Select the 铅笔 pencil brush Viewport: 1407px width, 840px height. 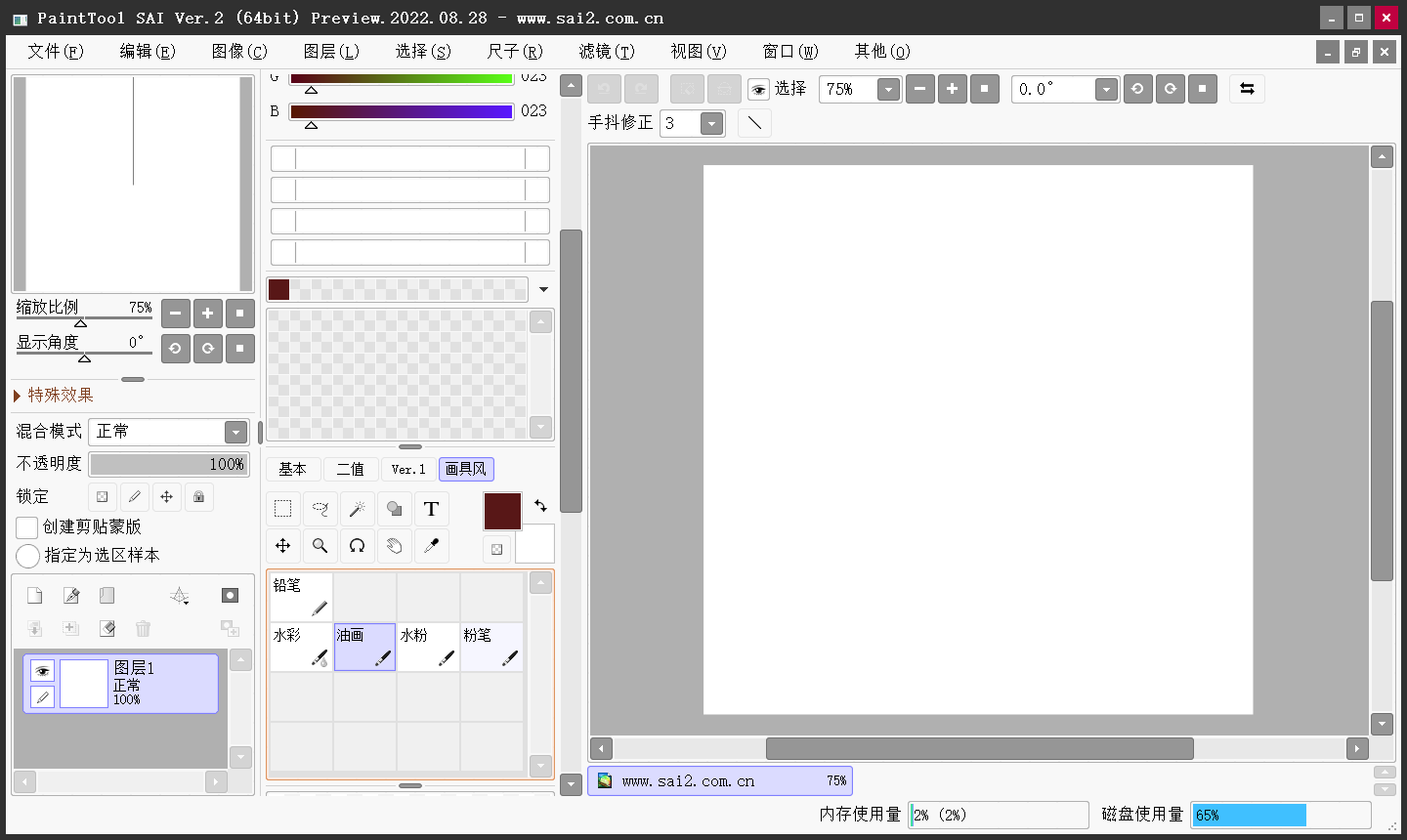pos(301,597)
